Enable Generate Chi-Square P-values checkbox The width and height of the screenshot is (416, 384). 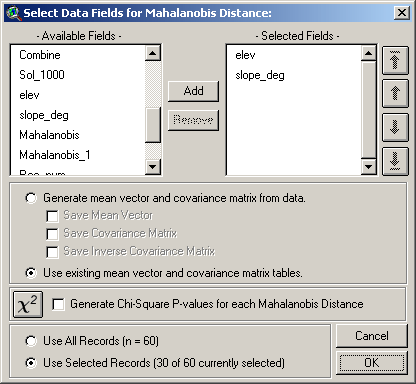[58, 304]
